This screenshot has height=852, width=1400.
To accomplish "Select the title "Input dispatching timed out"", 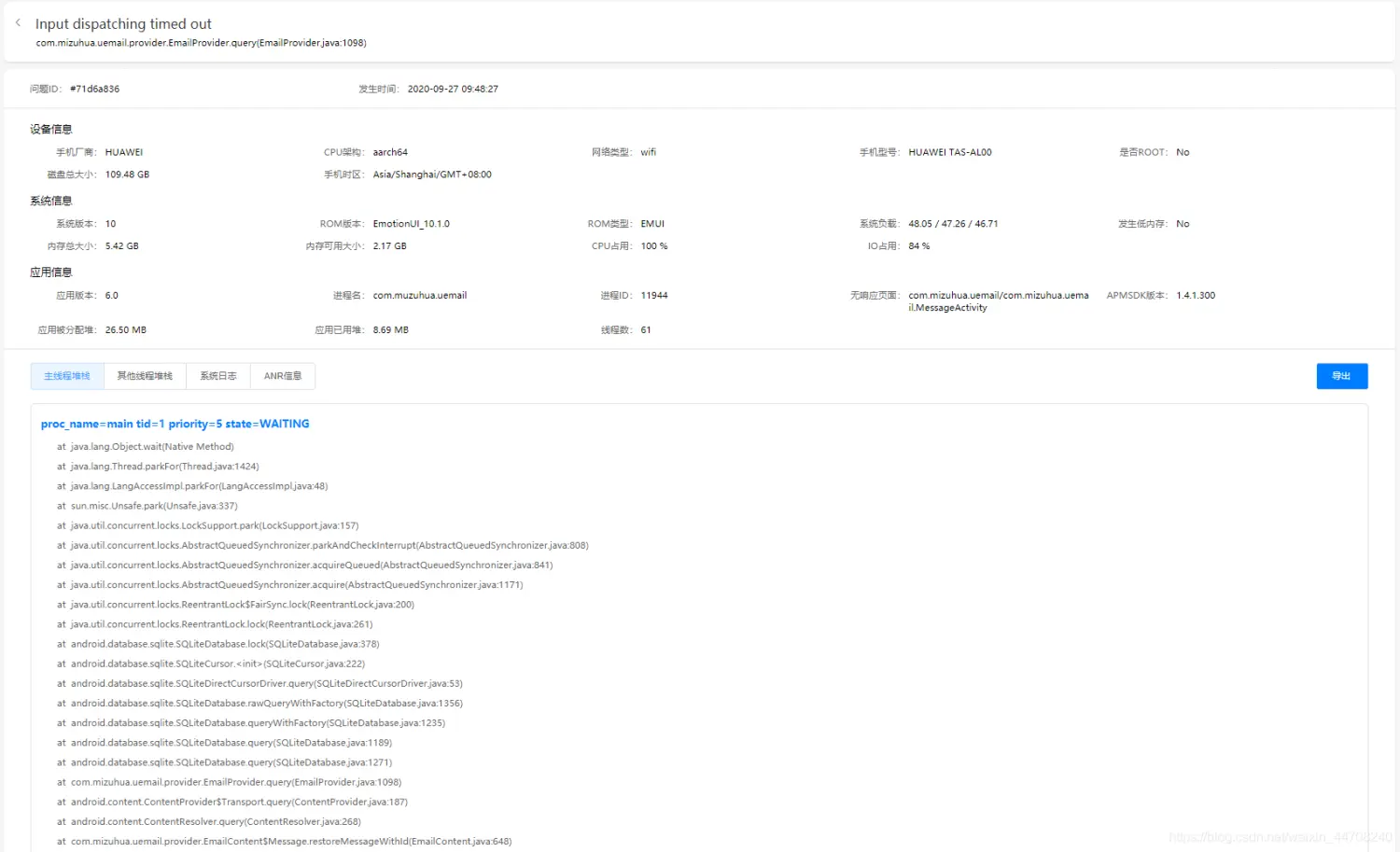I will [123, 23].
